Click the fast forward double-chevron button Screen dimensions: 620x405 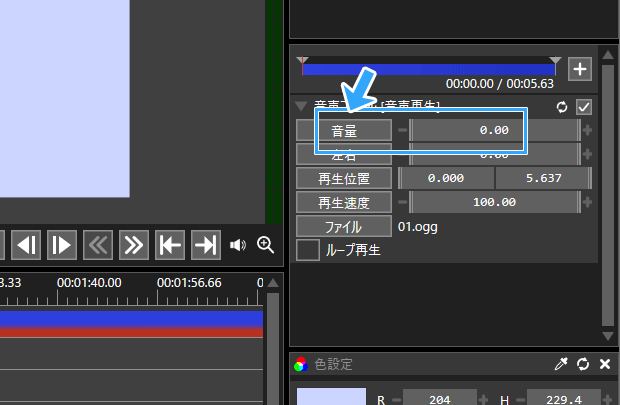pos(134,245)
